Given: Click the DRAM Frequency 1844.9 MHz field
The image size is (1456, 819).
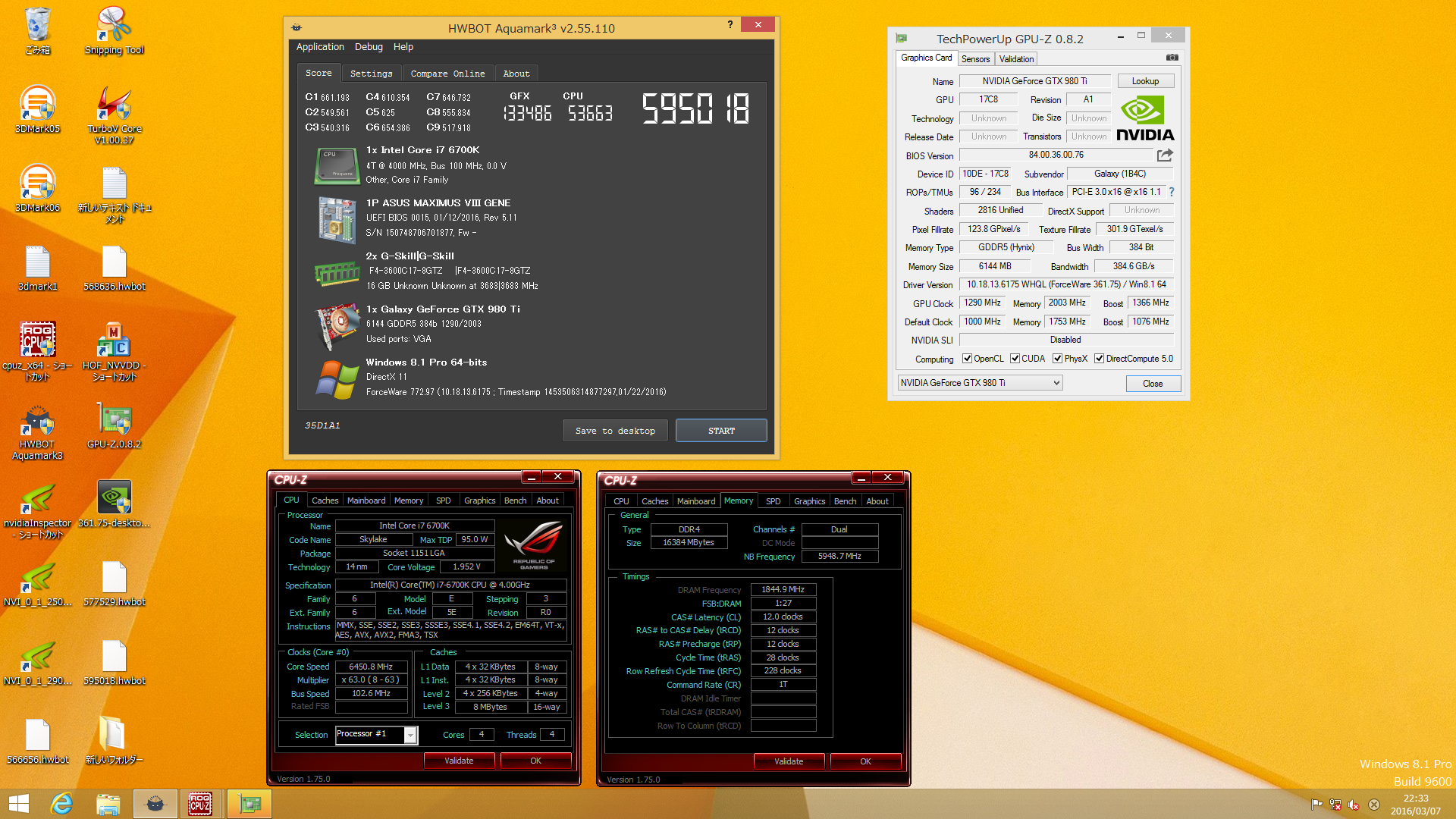Looking at the screenshot, I should click(783, 589).
